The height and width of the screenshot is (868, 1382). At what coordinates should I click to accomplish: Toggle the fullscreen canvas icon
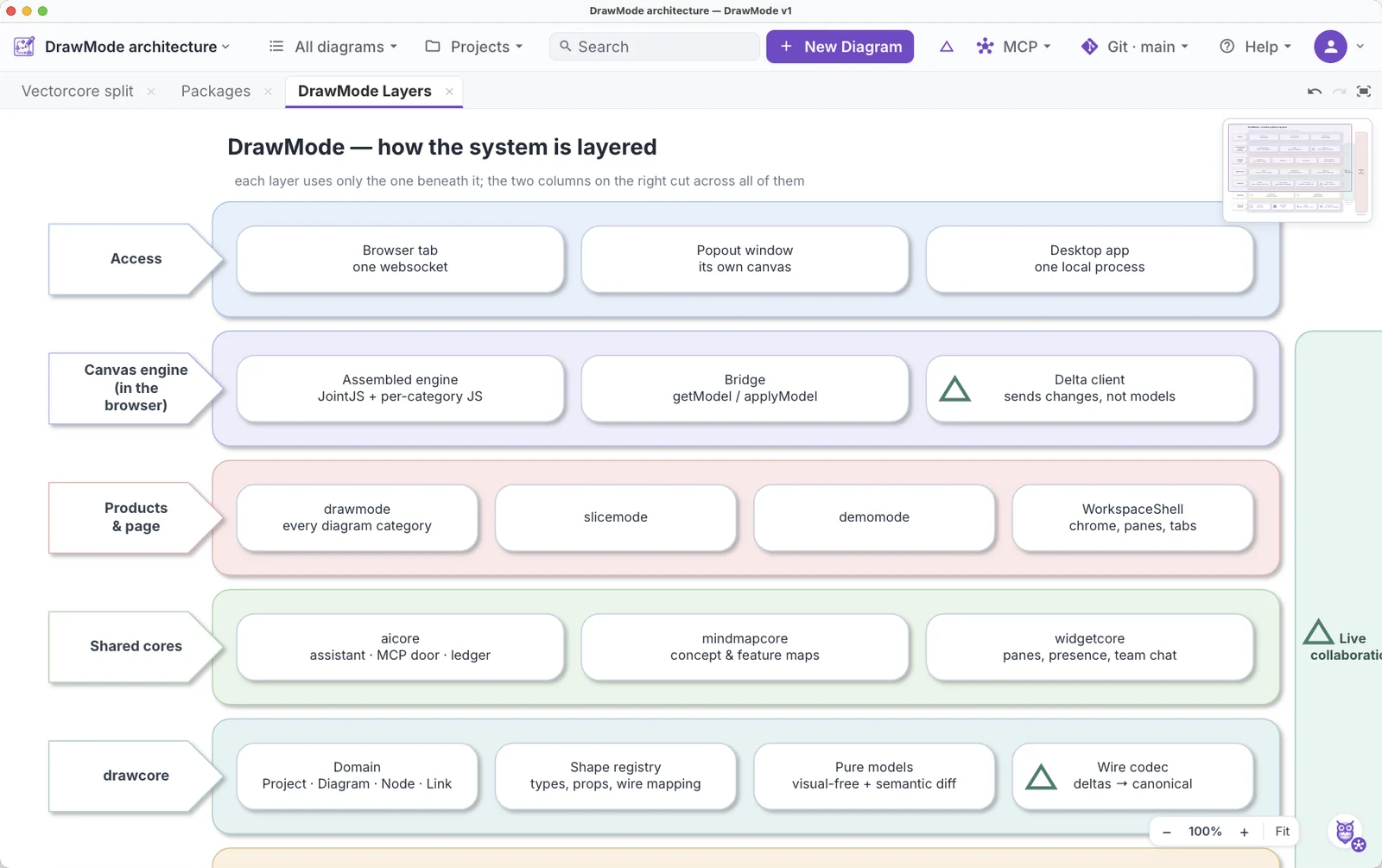(1364, 92)
